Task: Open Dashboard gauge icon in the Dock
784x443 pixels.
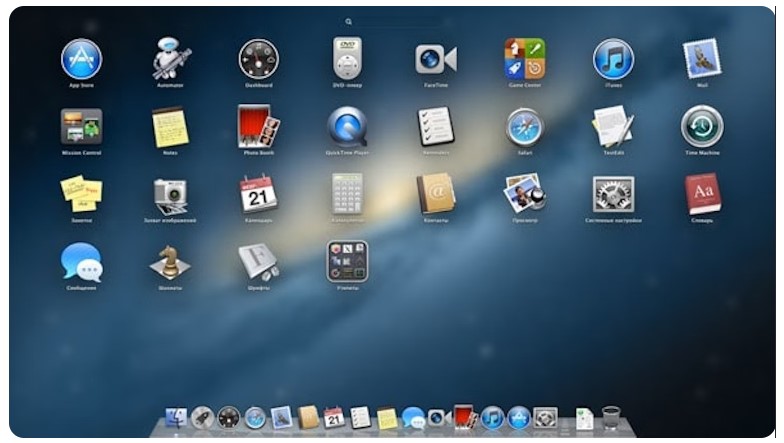Action: coord(228,418)
